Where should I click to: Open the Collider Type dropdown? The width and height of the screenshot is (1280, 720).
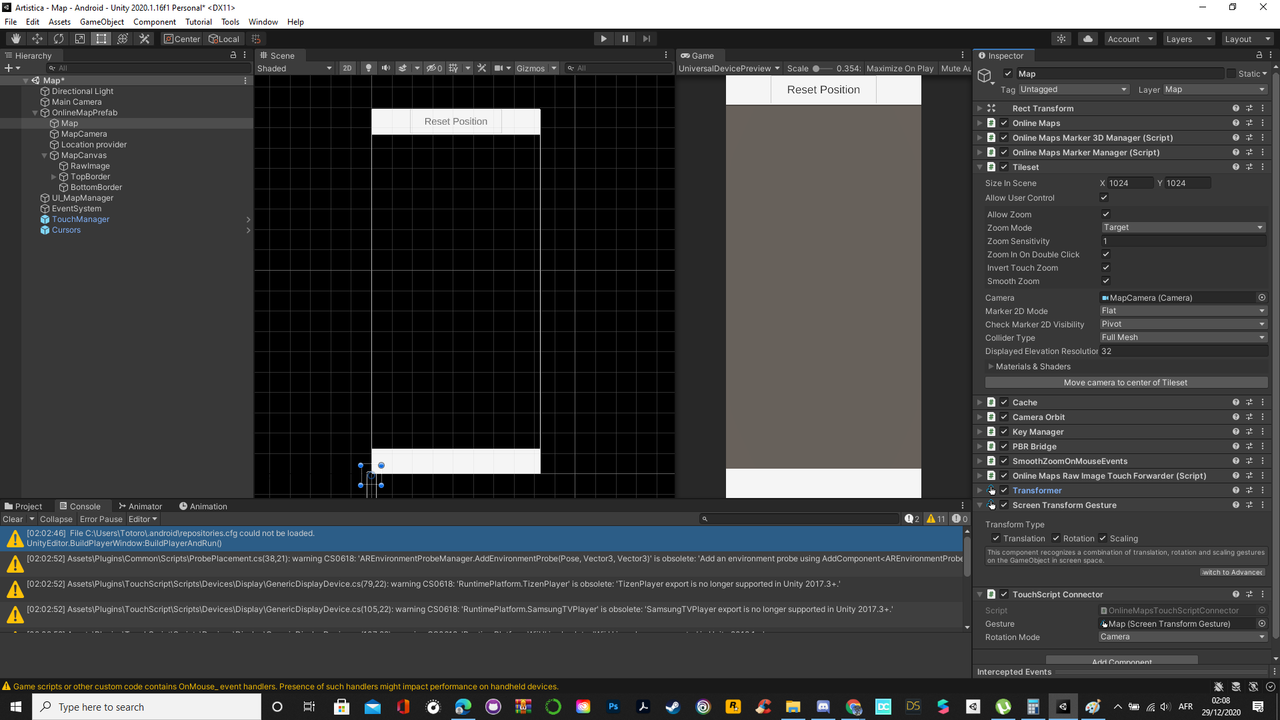(1183, 338)
